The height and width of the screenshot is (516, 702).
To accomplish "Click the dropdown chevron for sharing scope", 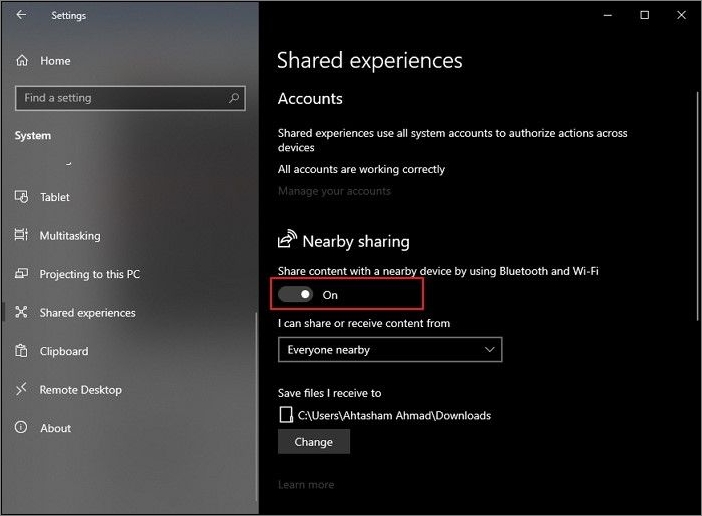I will click(489, 350).
